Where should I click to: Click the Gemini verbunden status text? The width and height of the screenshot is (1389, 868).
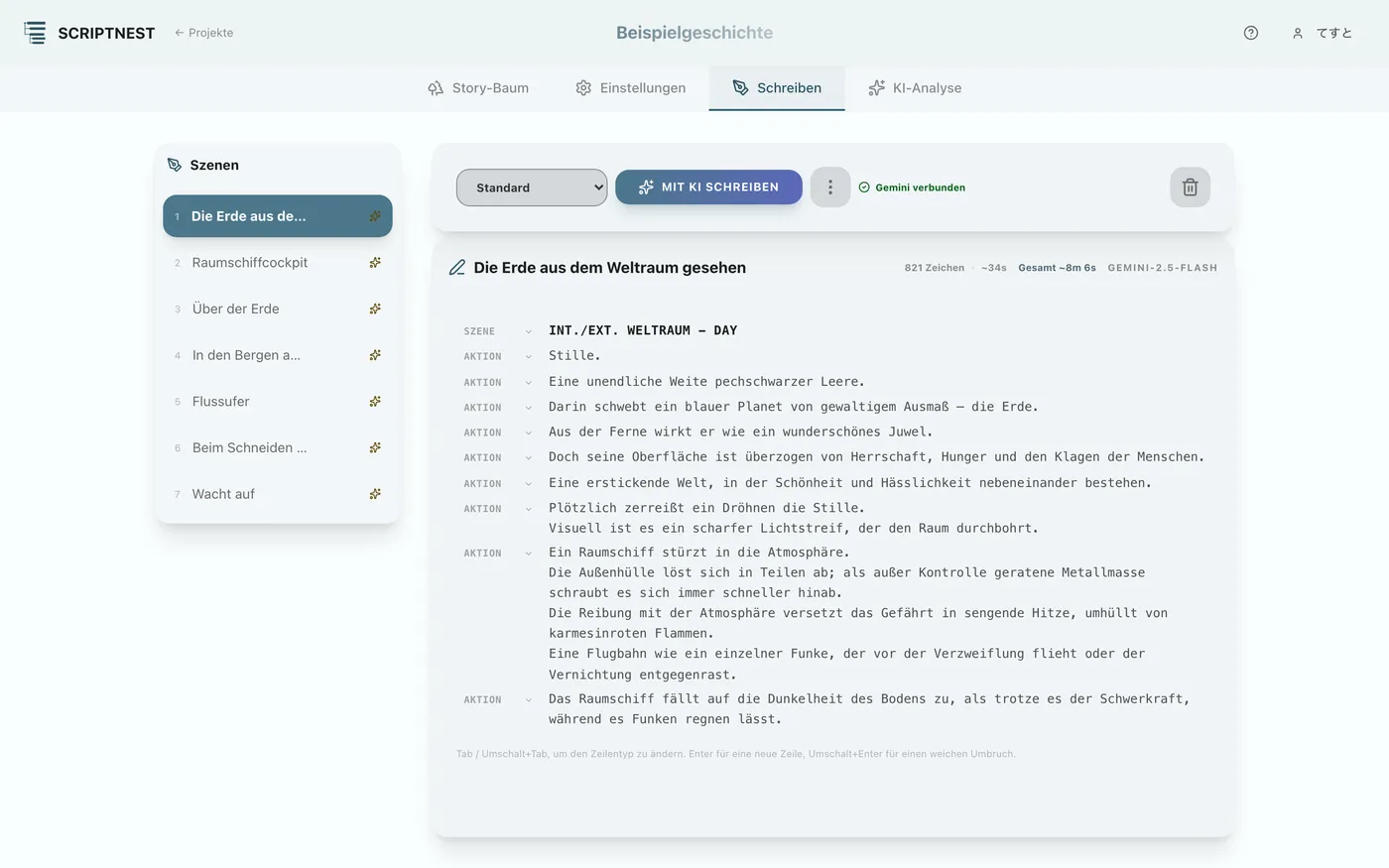tap(920, 187)
